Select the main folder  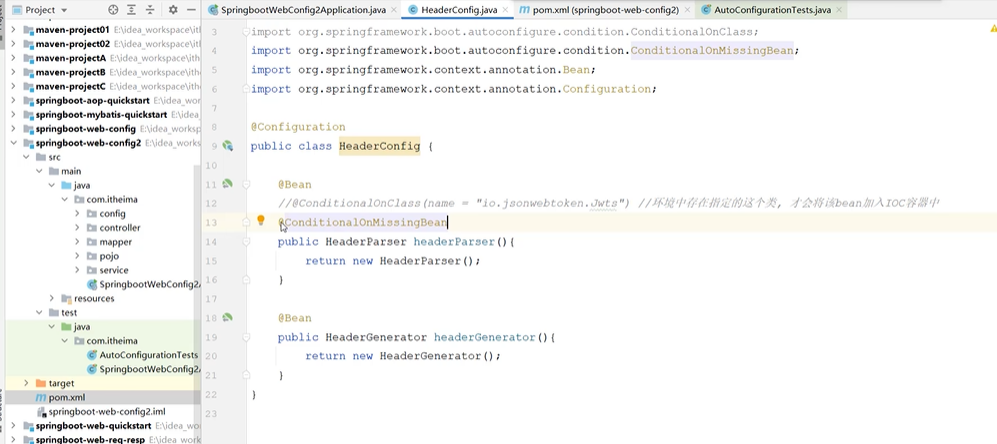[x=71, y=171]
